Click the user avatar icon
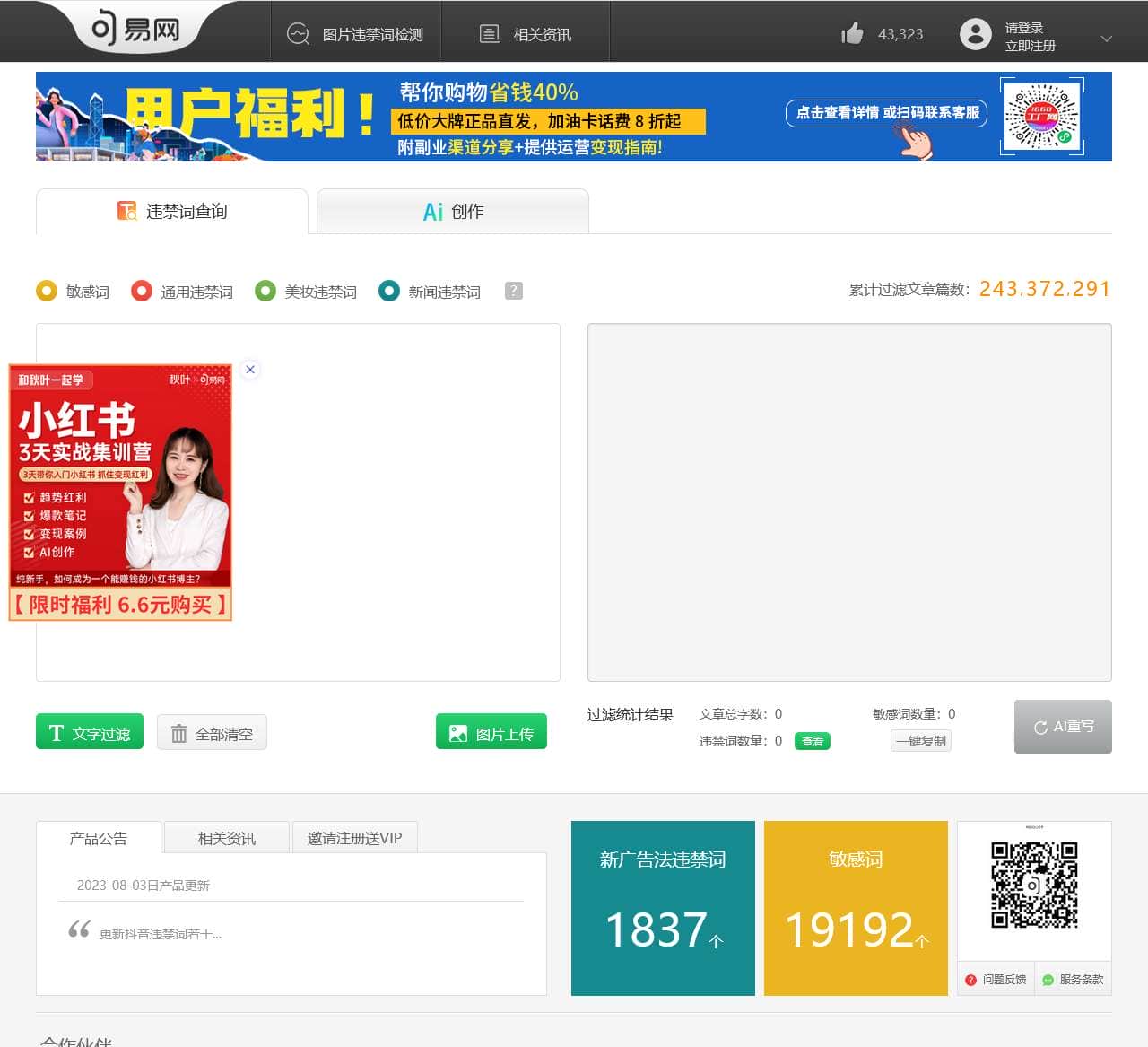1148x1047 pixels. (976, 36)
